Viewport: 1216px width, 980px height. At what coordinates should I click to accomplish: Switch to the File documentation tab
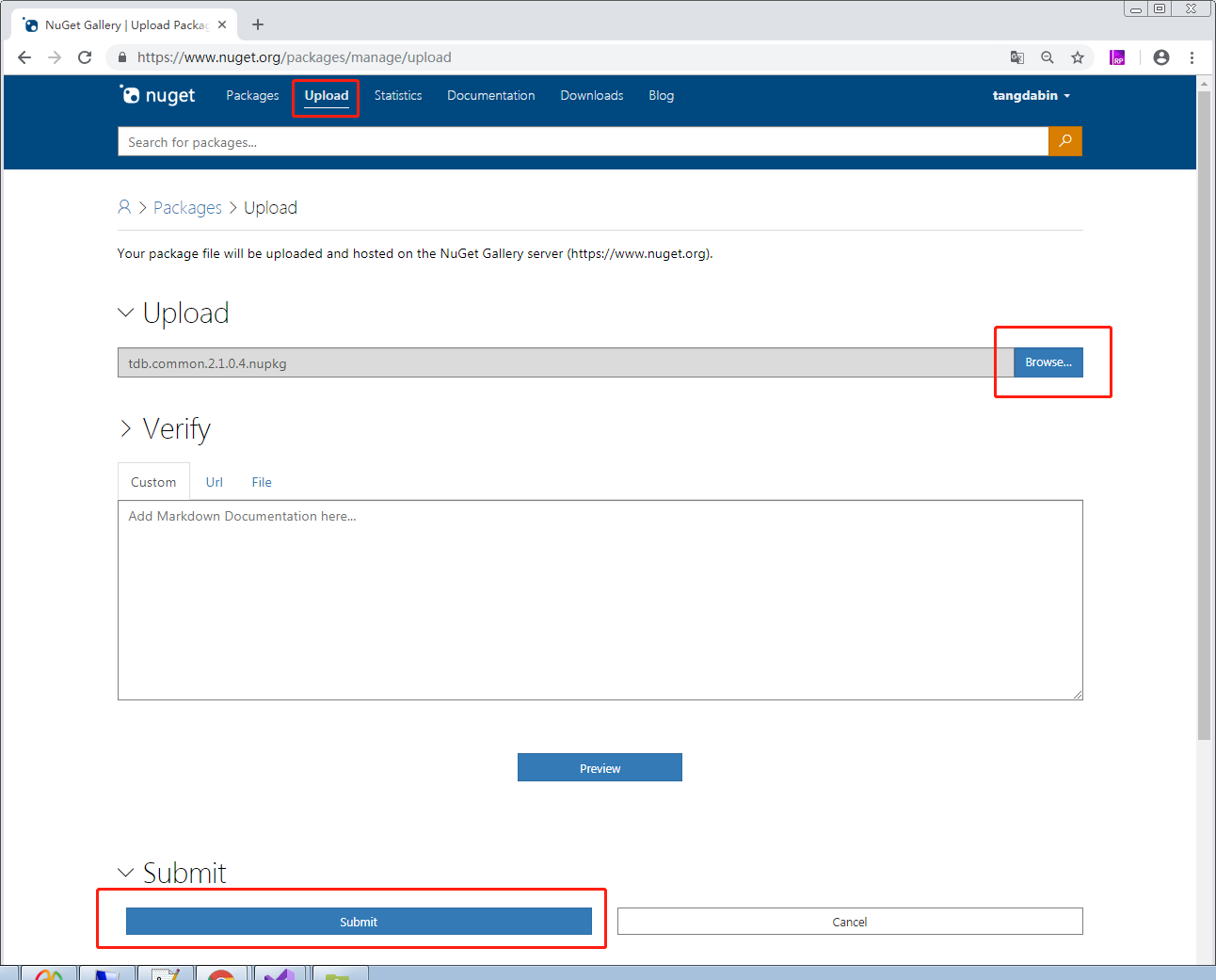click(262, 482)
